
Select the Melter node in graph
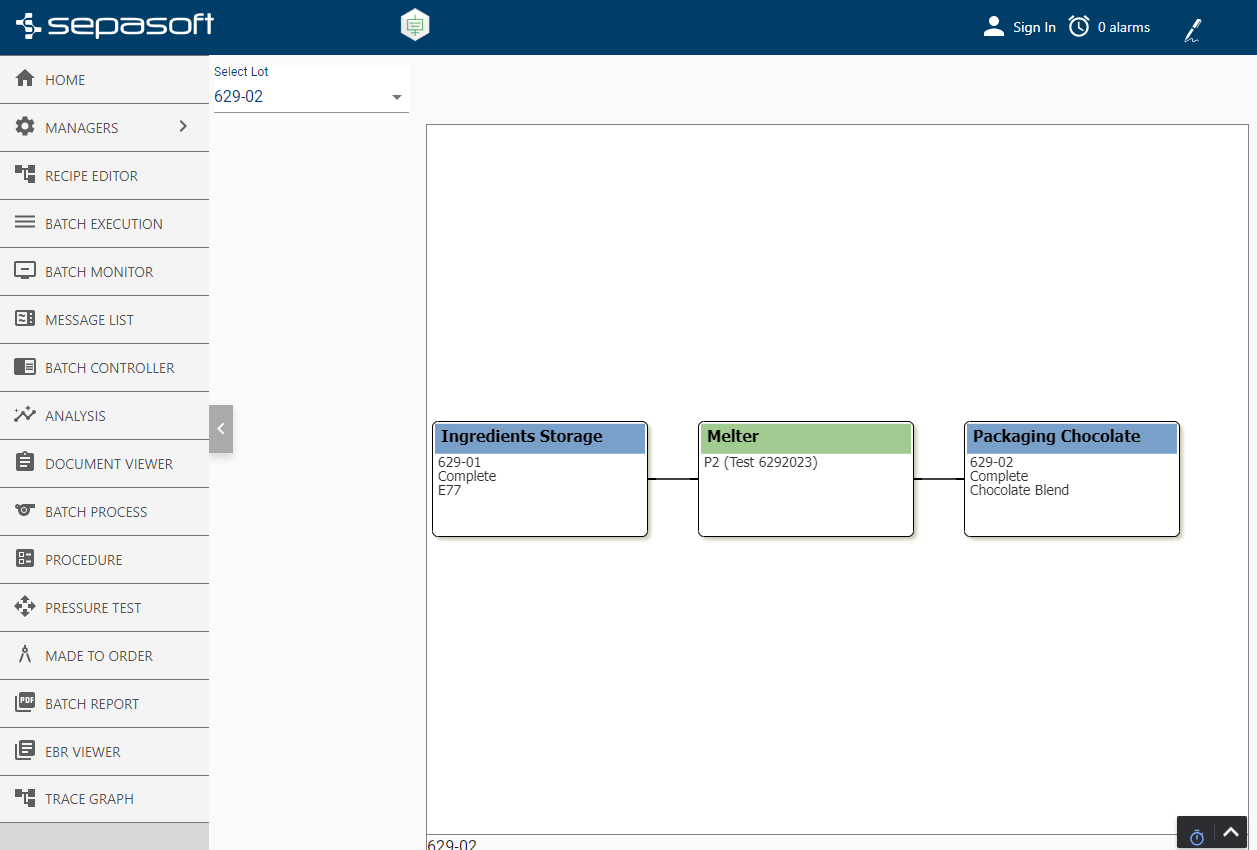pos(806,479)
